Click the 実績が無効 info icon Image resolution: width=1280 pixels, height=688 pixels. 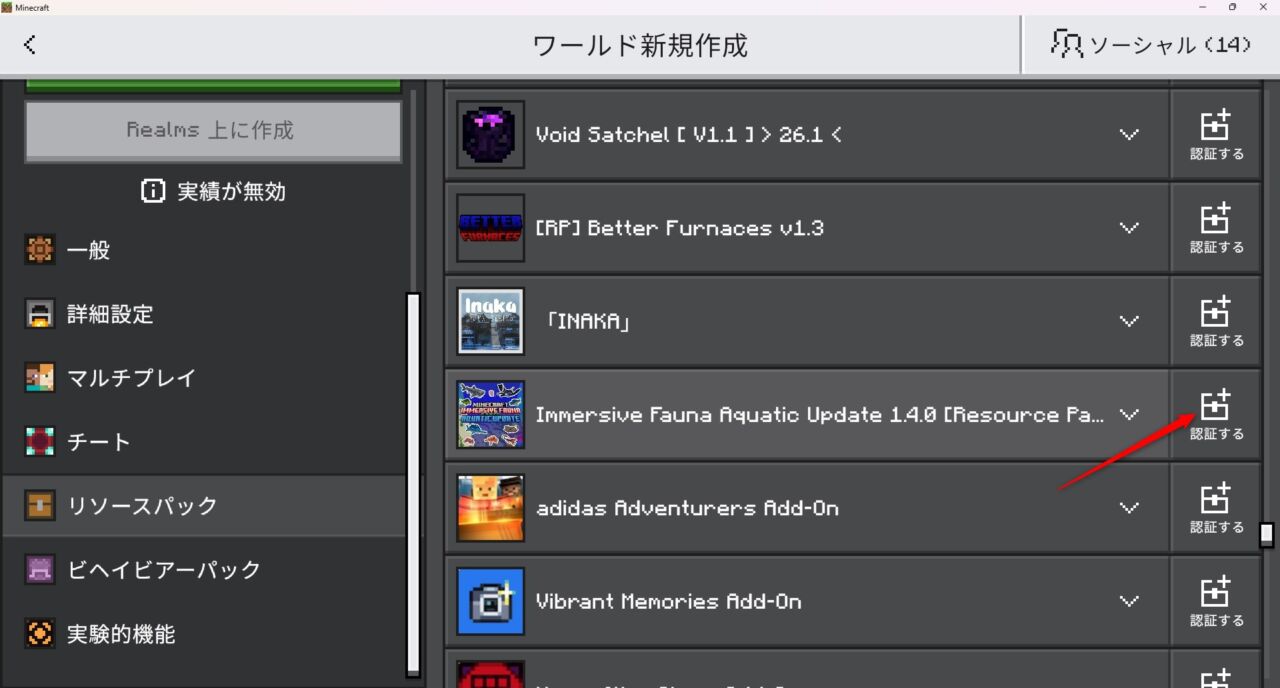[153, 191]
